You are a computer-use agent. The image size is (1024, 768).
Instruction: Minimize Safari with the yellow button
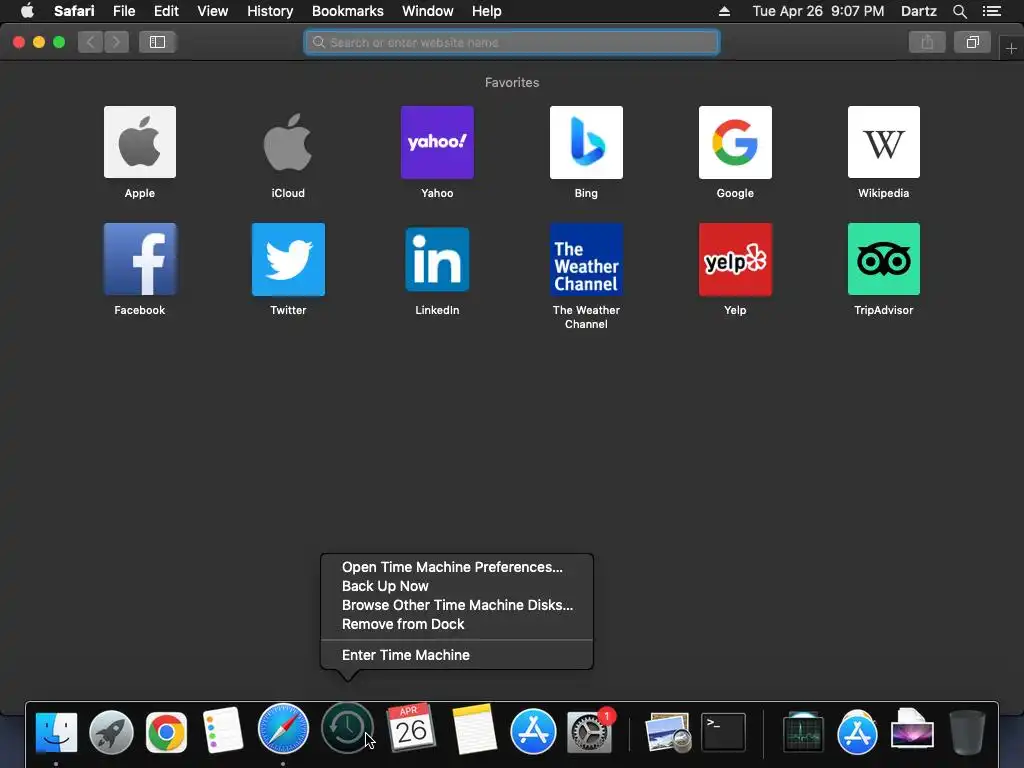point(39,42)
